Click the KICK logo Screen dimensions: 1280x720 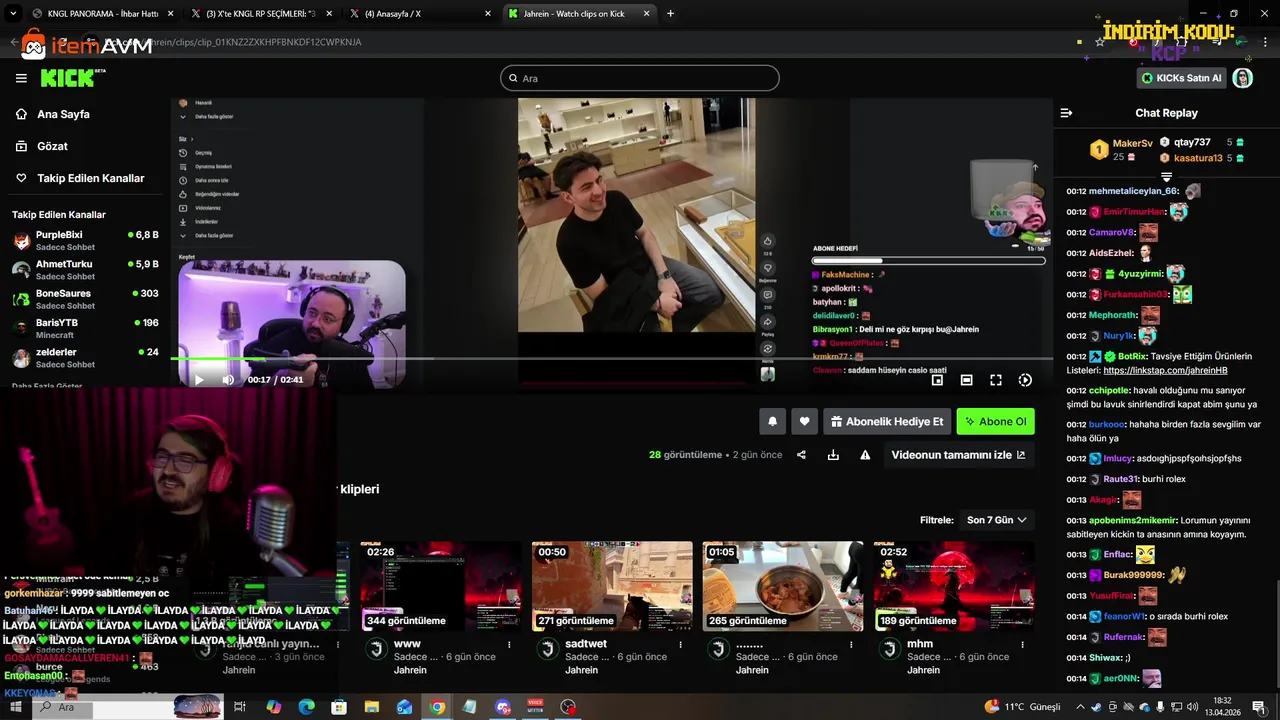click(x=72, y=78)
